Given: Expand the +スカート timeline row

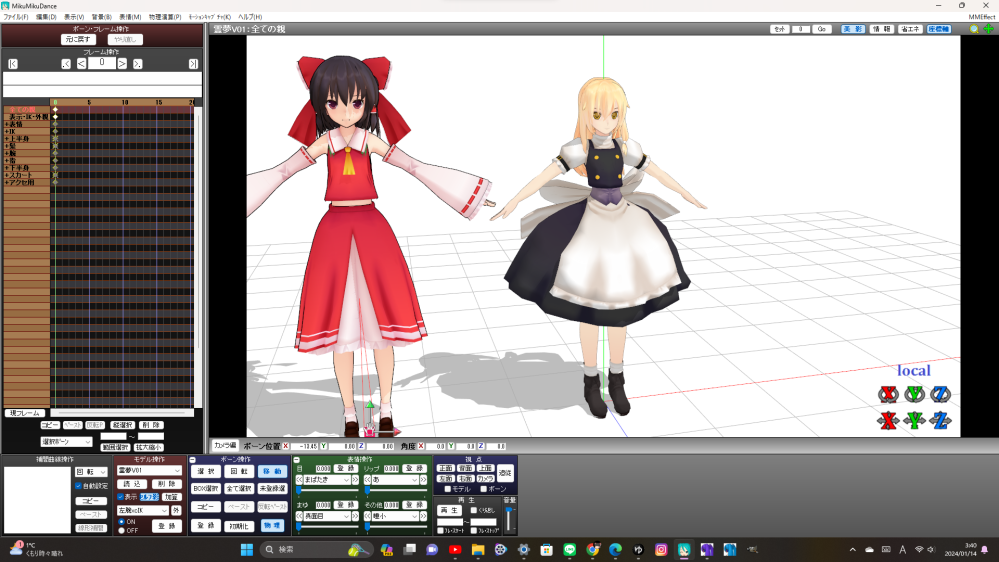Looking at the screenshot, I should (7, 175).
